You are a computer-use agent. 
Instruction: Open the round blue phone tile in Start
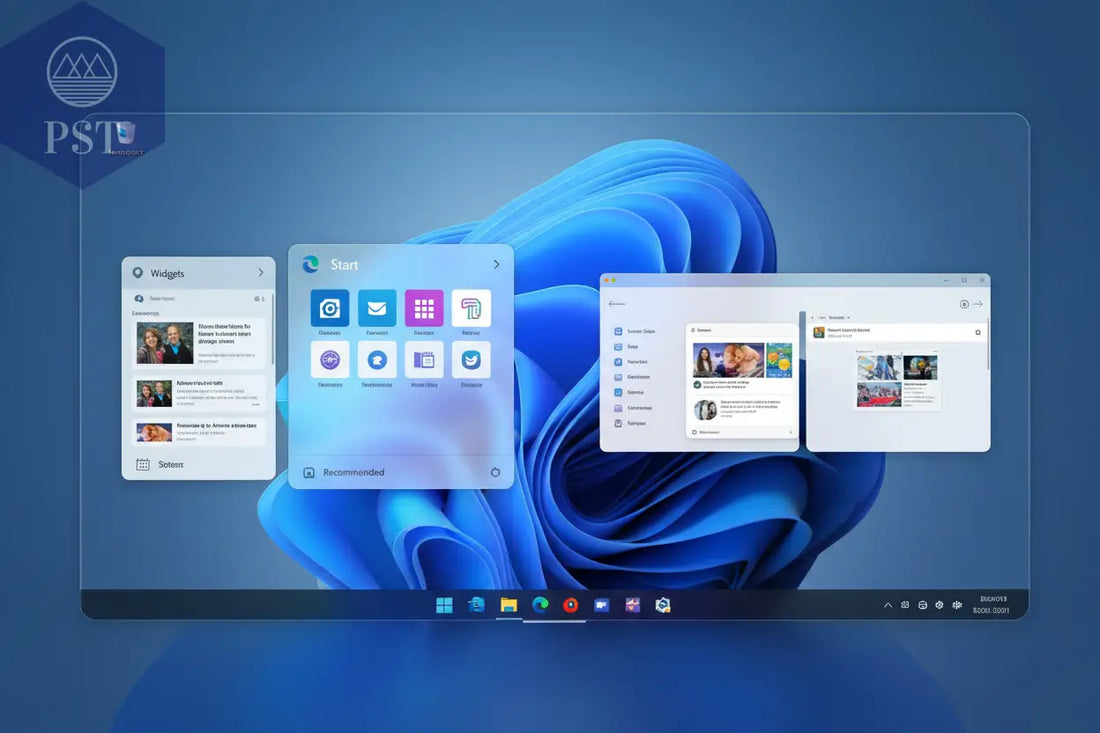pos(377,360)
